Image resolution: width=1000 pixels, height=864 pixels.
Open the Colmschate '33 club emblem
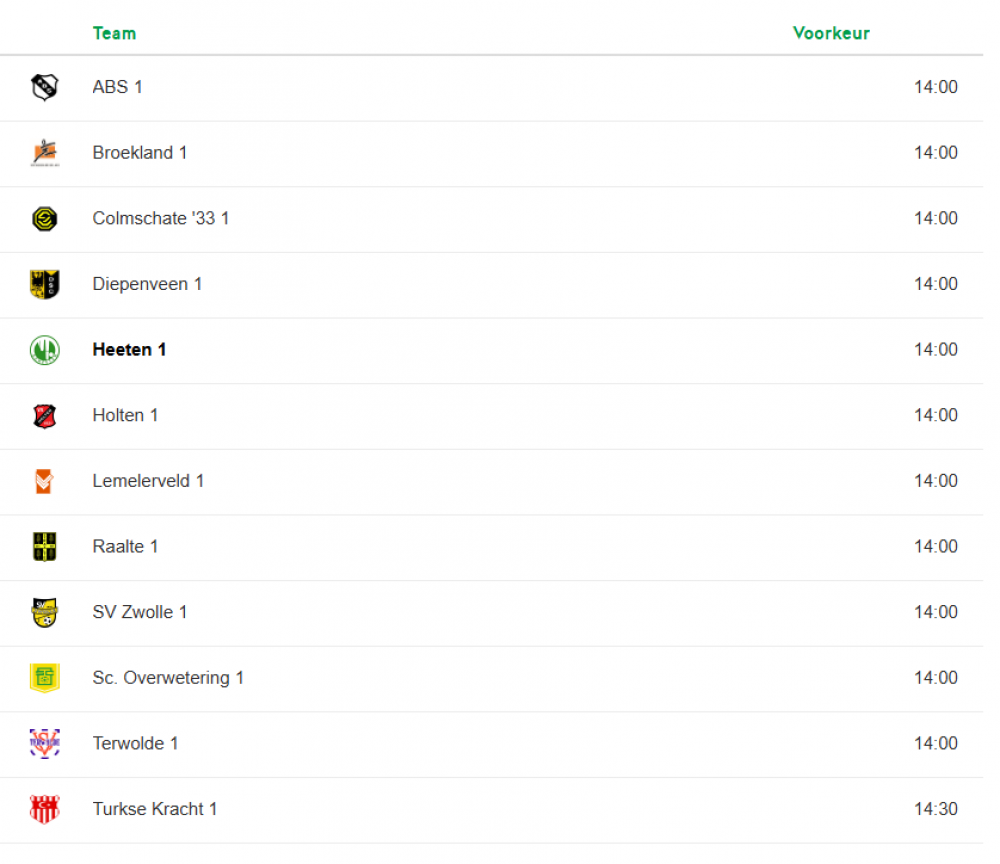pyautogui.click(x=45, y=219)
